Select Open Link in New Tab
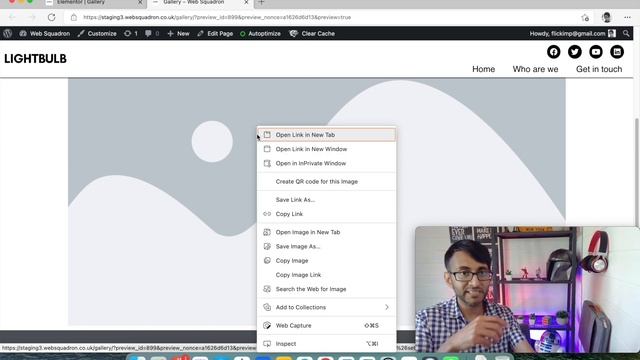Viewport: 640px width, 360px height. pyautogui.click(x=327, y=135)
